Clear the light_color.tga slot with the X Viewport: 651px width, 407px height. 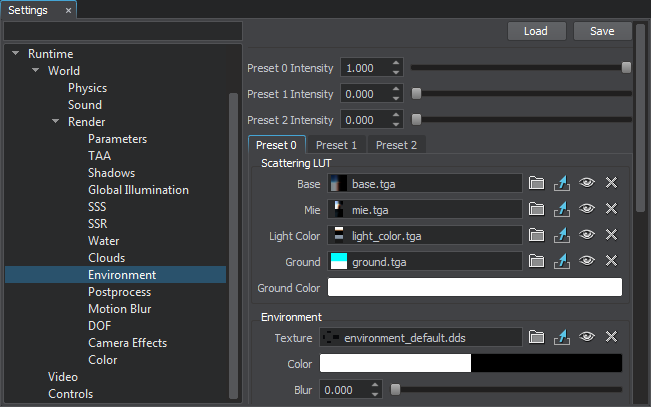(x=611, y=235)
